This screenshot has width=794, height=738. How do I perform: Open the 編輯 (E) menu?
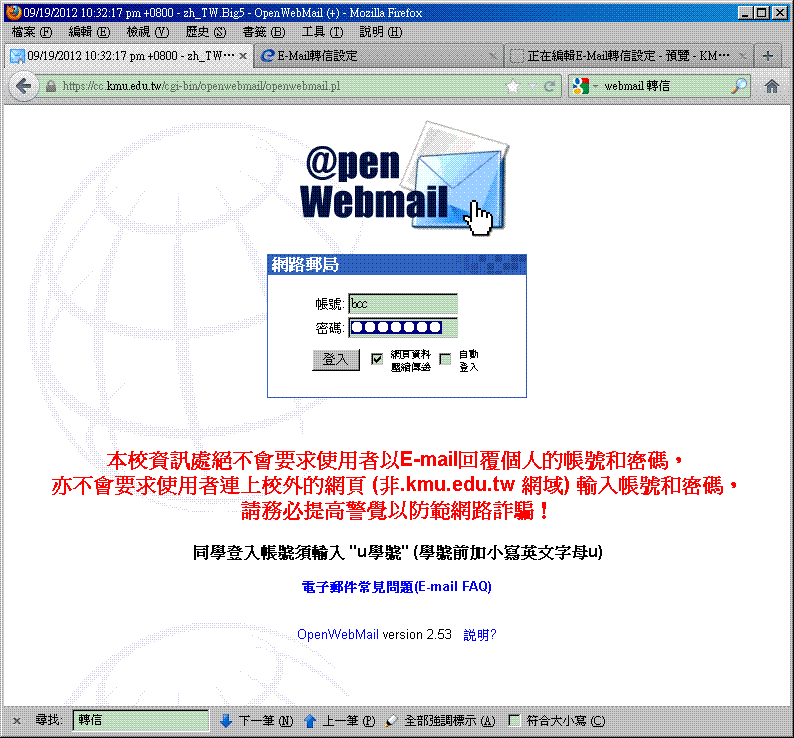[89, 32]
